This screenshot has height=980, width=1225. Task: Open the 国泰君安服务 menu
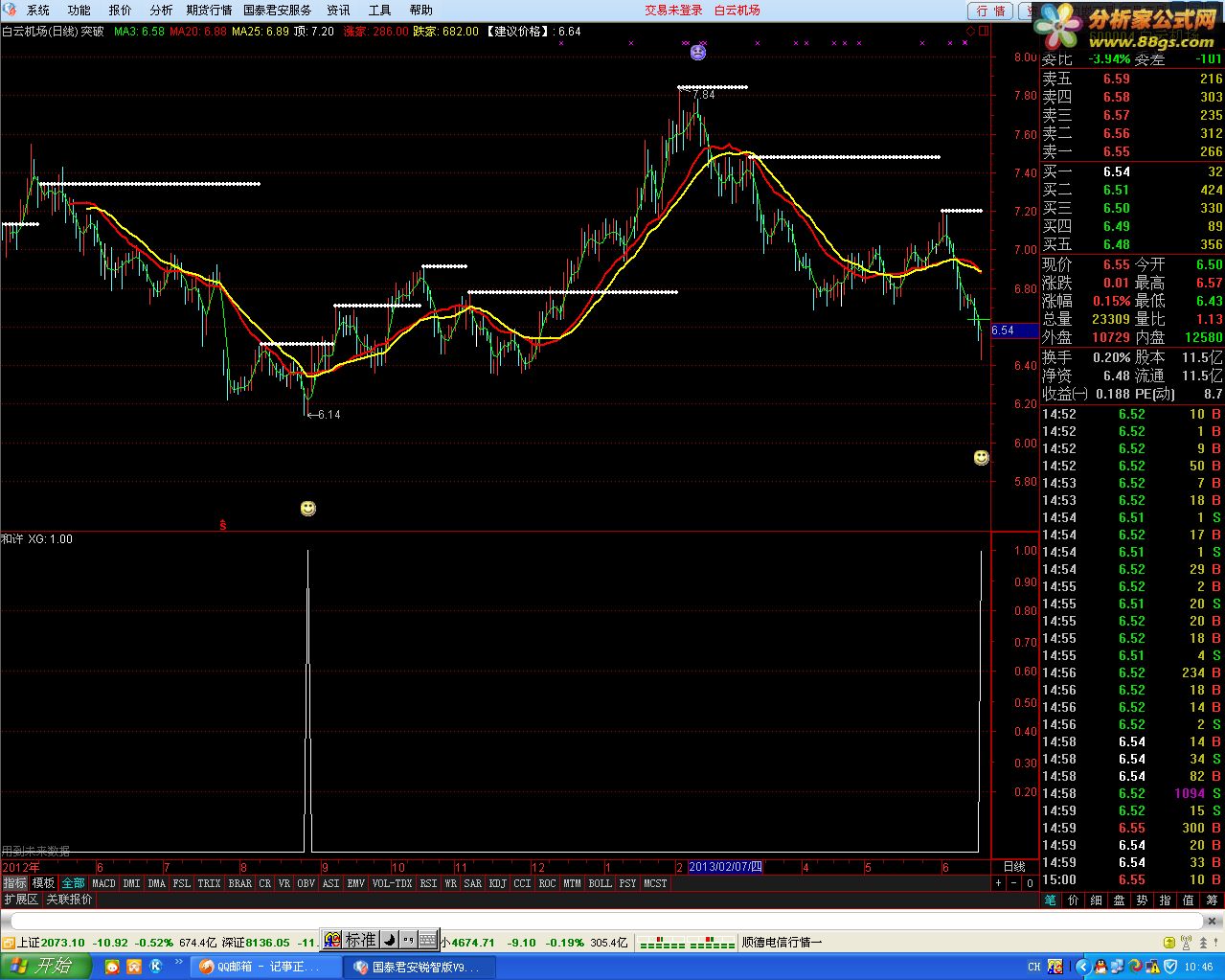(278, 11)
